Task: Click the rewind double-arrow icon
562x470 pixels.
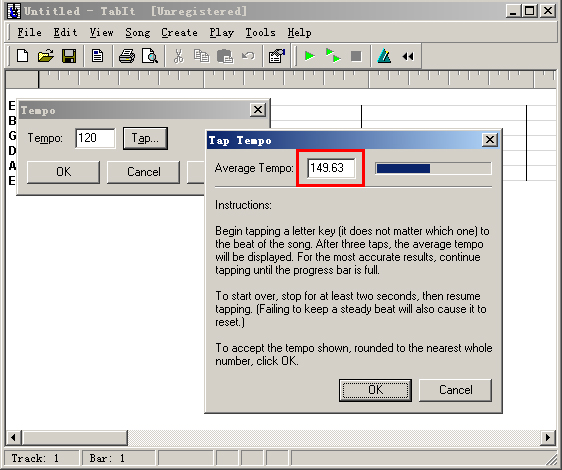Action: pos(408,56)
